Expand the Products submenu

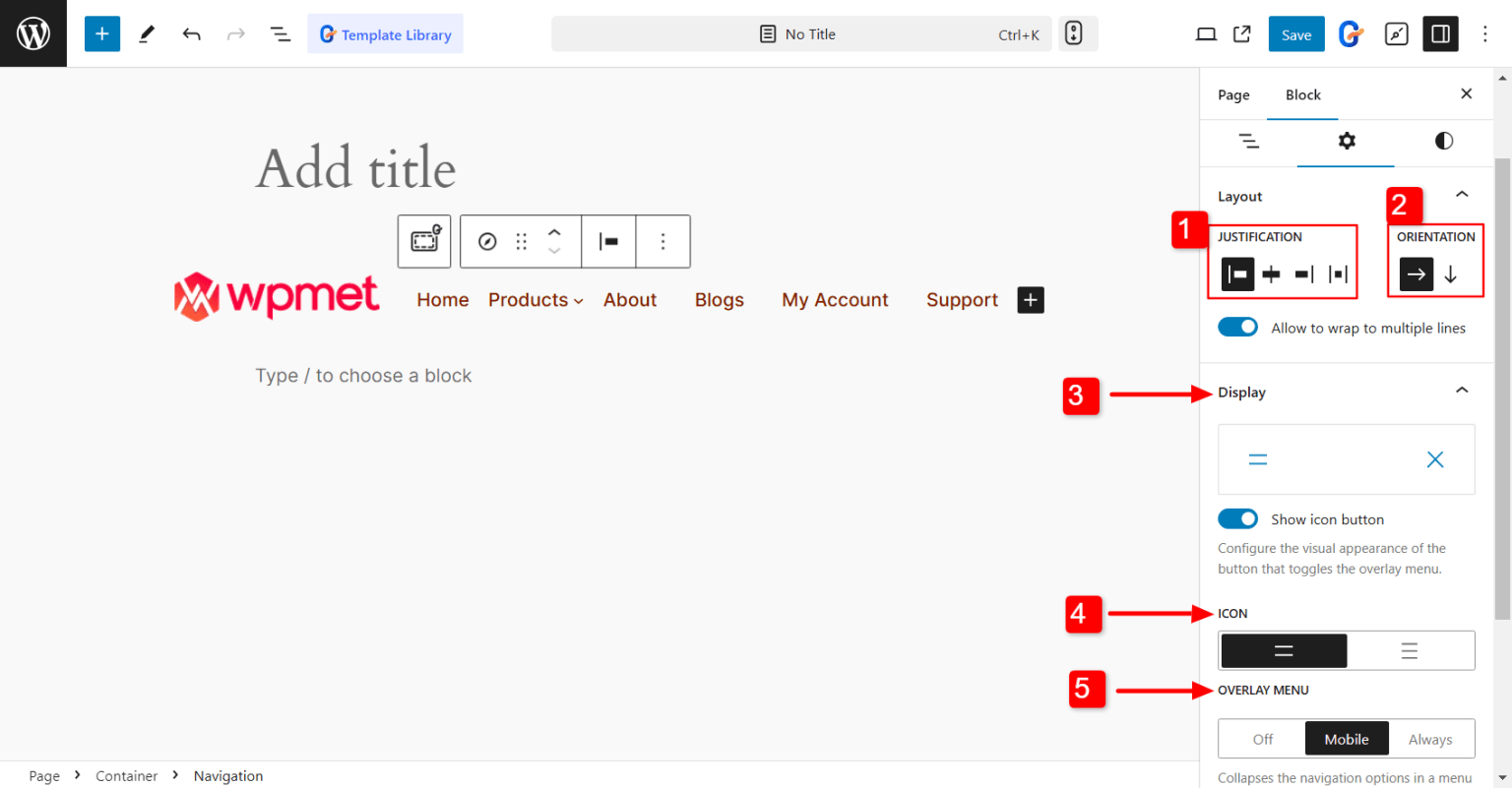[x=577, y=300]
